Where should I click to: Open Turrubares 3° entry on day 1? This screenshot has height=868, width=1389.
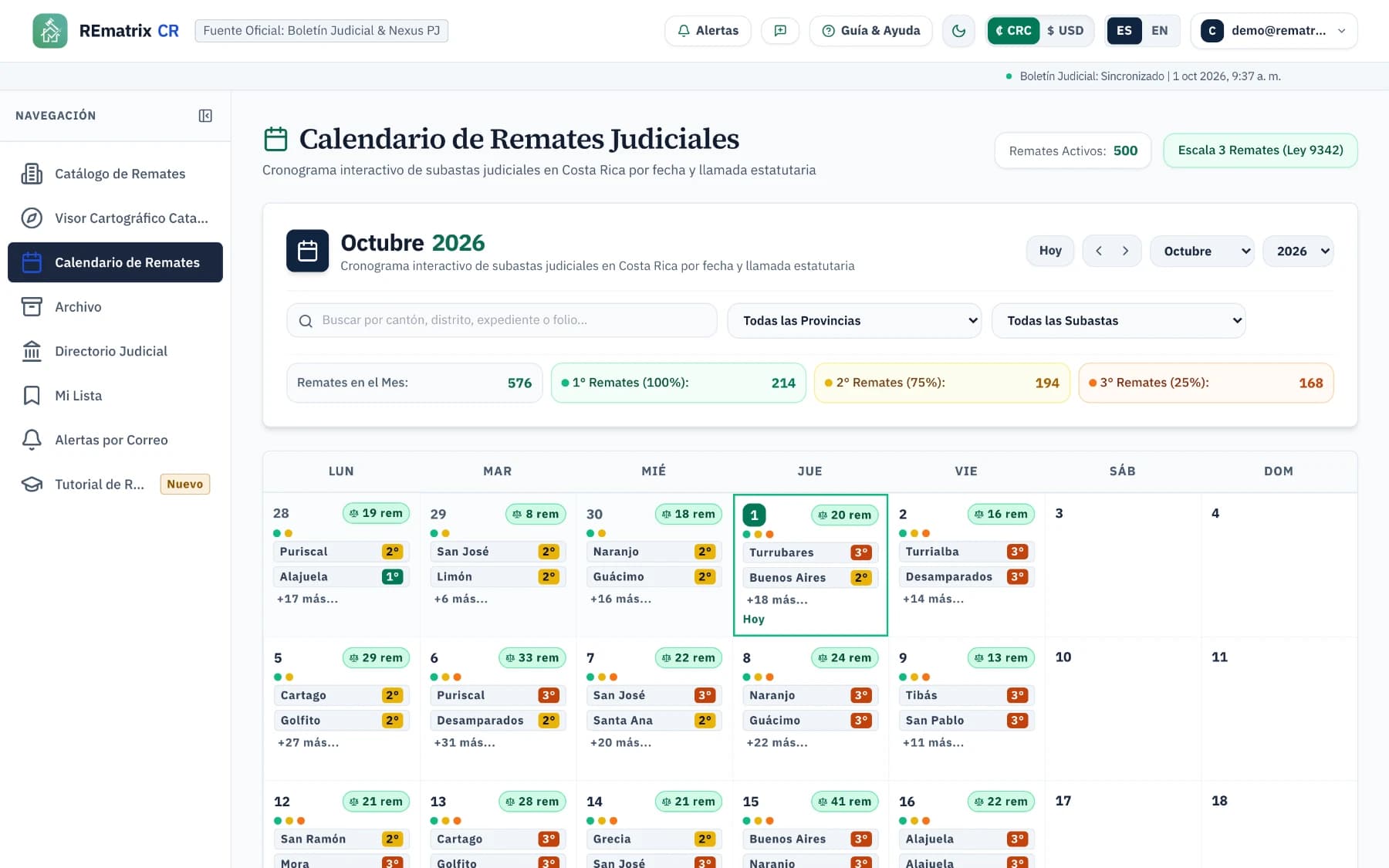coord(810,552)
